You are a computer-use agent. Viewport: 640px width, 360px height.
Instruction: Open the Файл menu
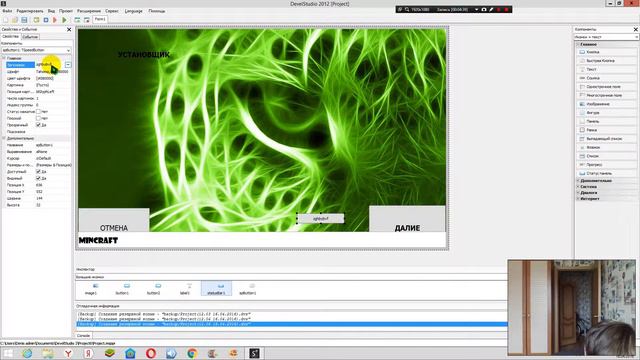(7, 11)
